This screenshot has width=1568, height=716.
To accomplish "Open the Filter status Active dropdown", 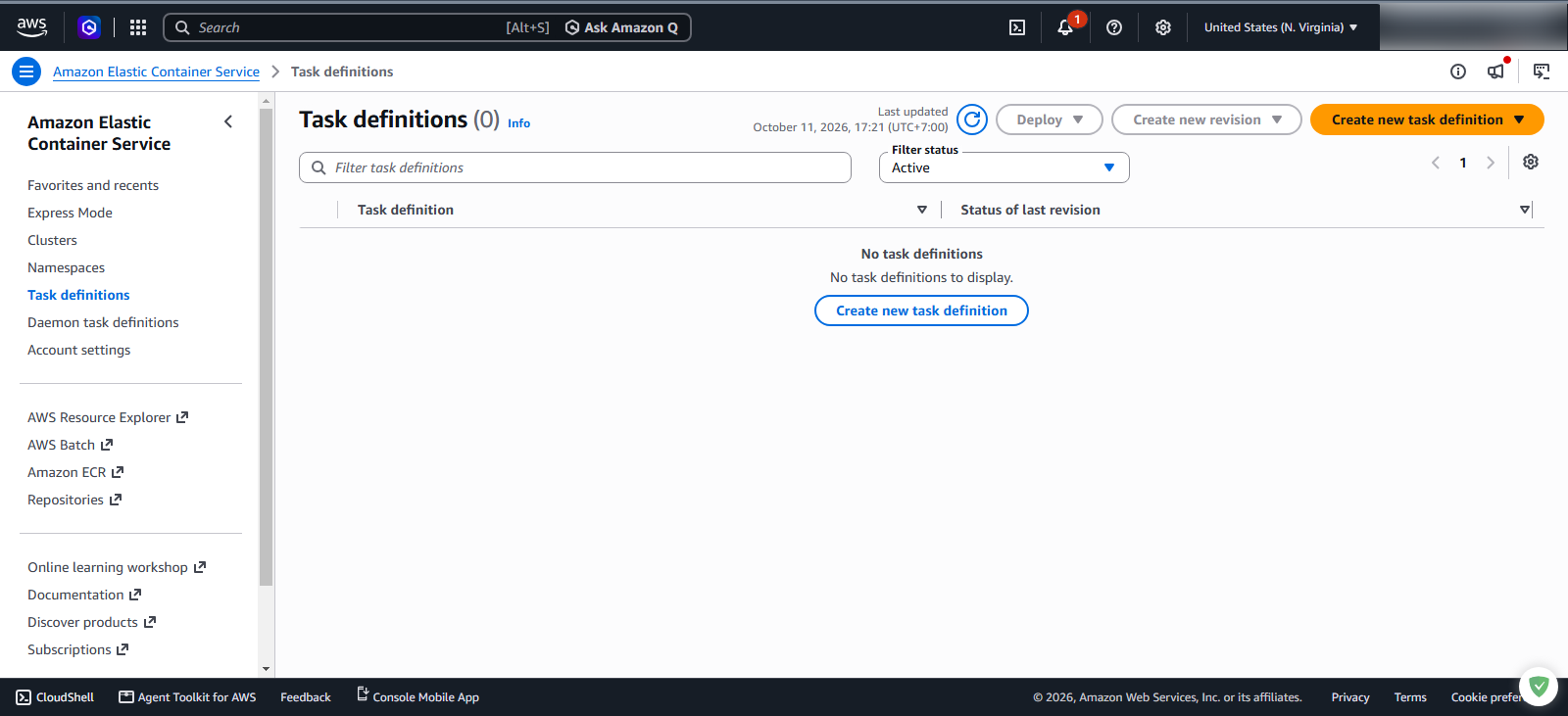I will [1004, 167].
